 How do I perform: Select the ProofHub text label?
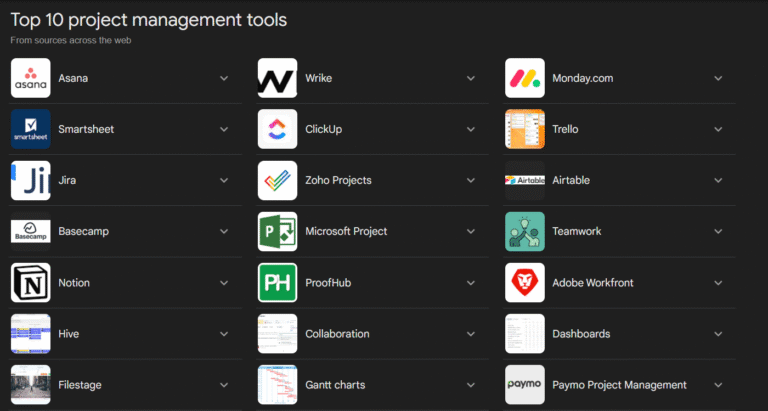pyautogui.click(x=328, y=283)
